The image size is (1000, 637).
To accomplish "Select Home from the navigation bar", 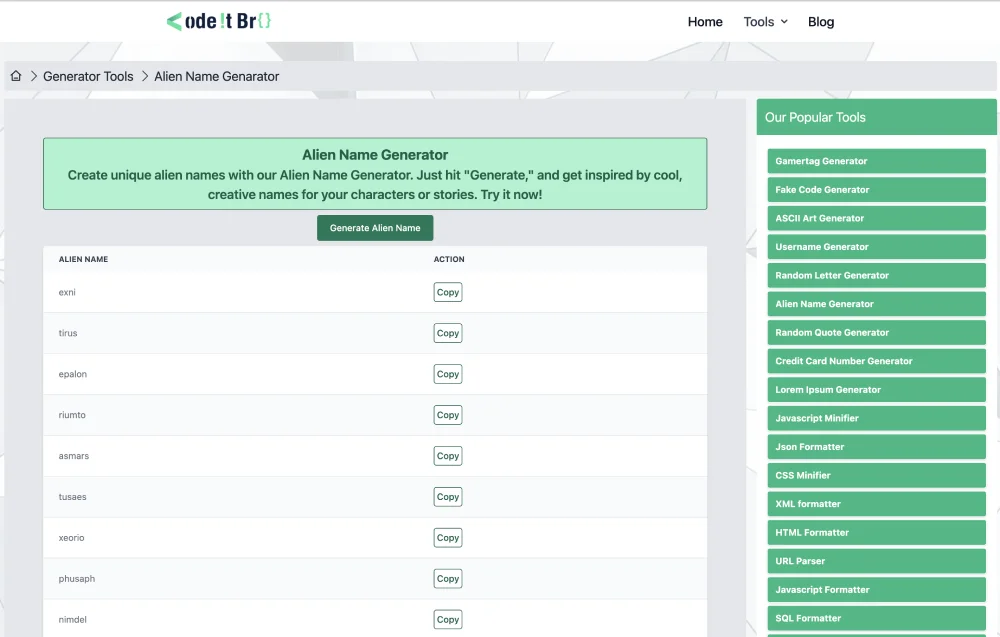I will (705, 21).
